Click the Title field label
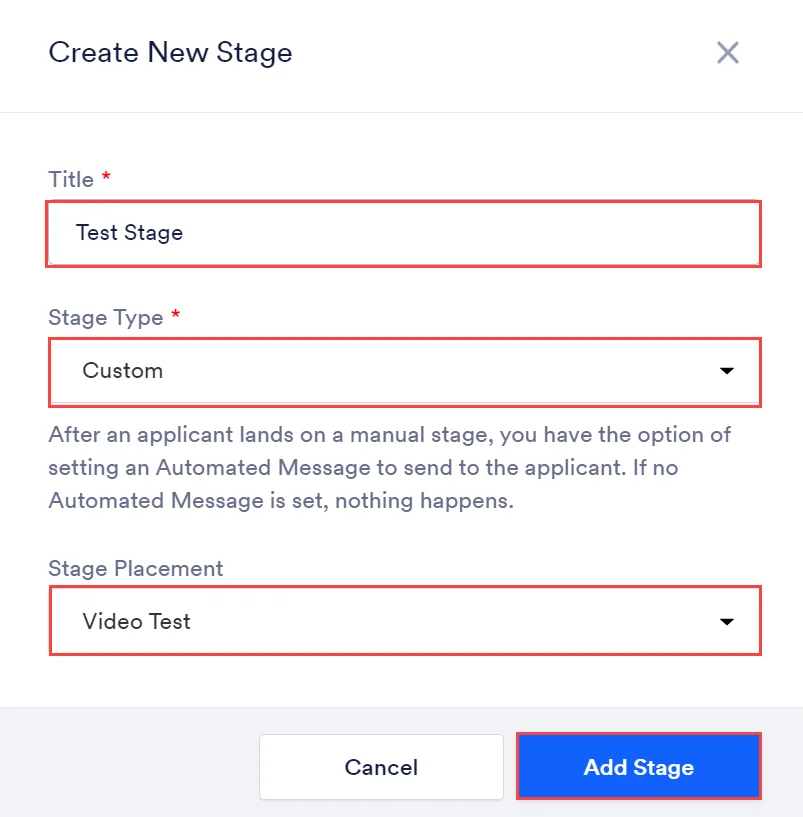803x817 pixels. 71,180
